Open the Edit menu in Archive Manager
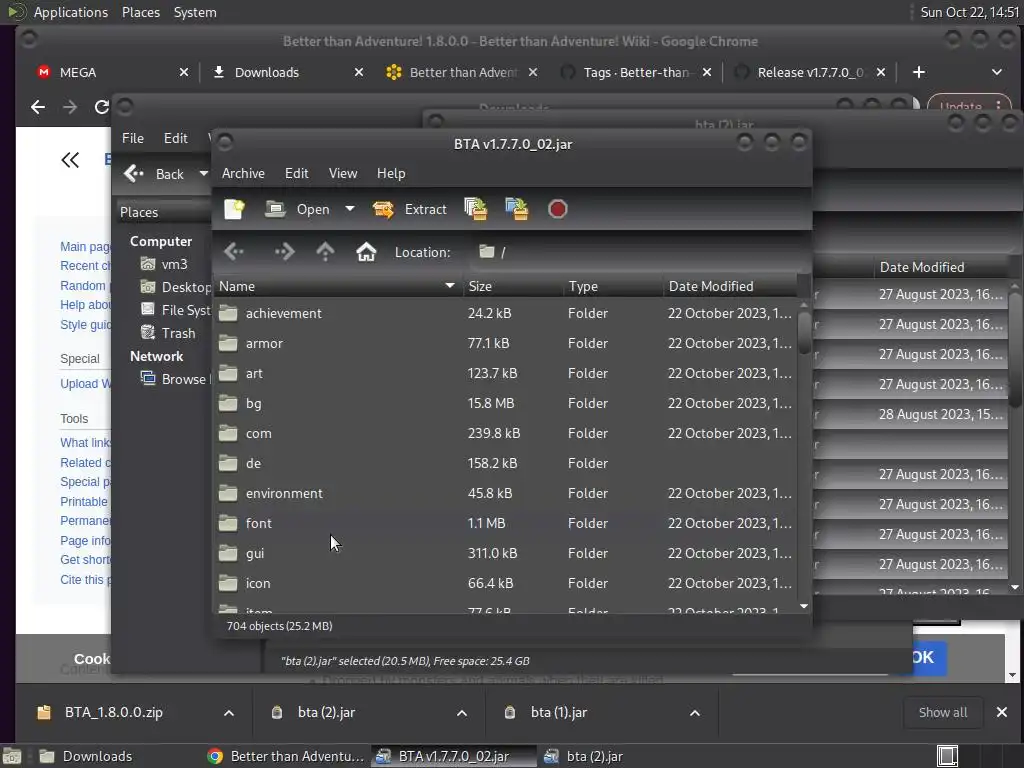 pyautogui.click(x=296, y=173)
